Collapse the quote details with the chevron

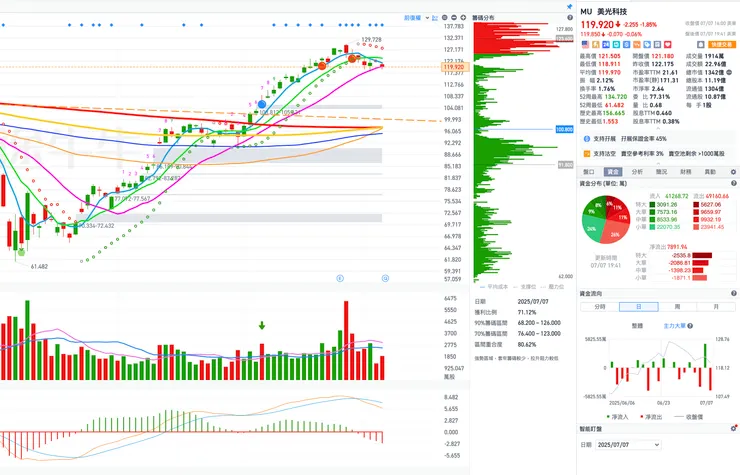(657, 128)
